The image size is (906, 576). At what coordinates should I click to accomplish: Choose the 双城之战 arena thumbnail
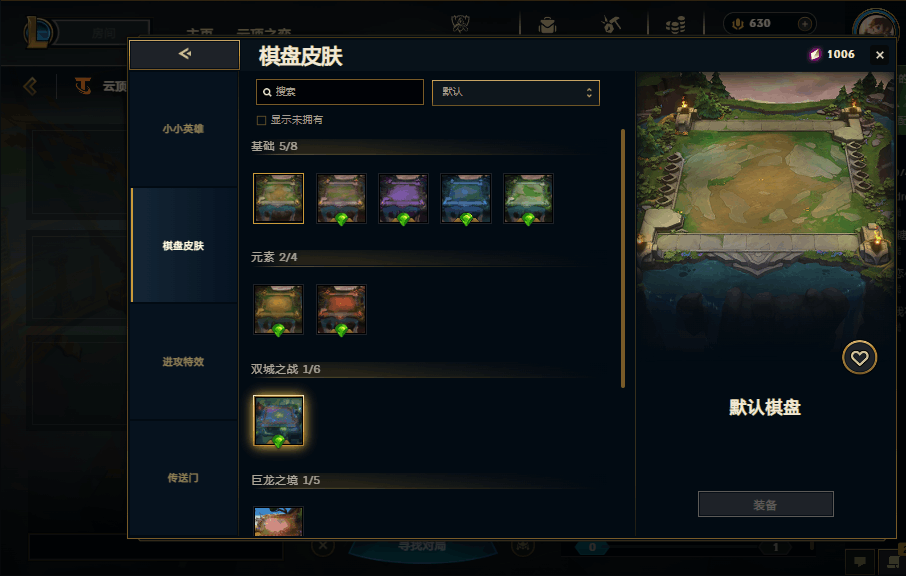tap(279, 421)
